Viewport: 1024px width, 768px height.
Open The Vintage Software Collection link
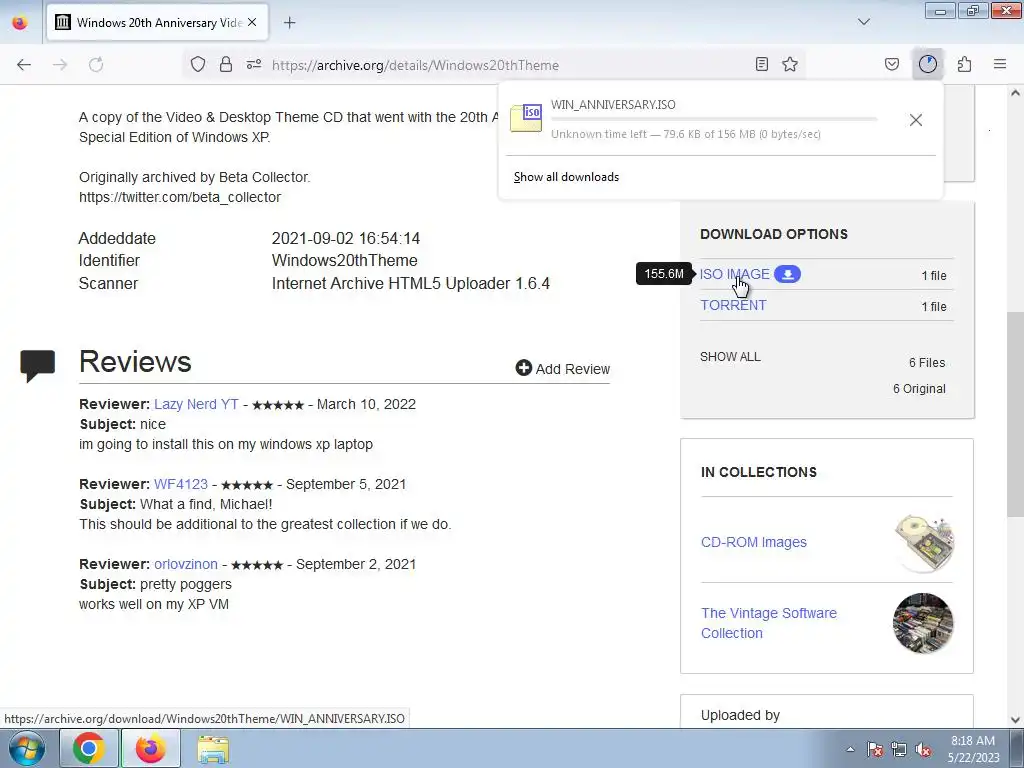pyautogui.click(x=769, y=623)
